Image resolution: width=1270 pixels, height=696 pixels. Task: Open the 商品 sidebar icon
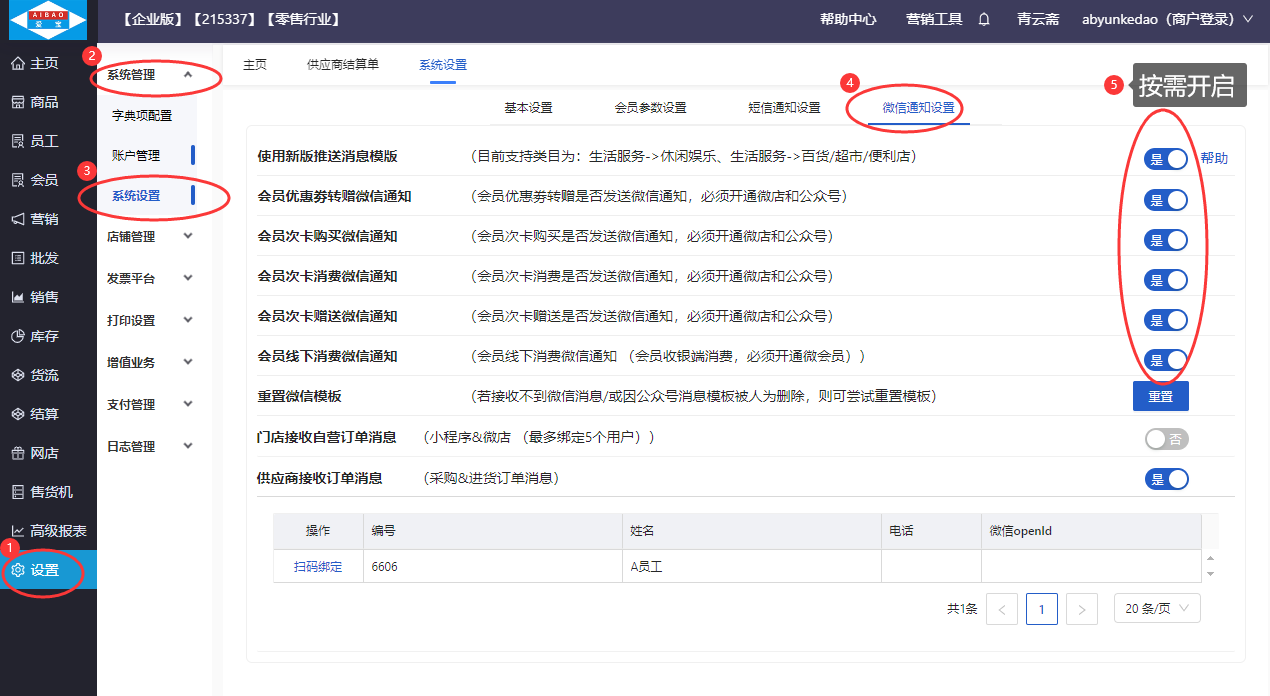[x=17, y=102]
